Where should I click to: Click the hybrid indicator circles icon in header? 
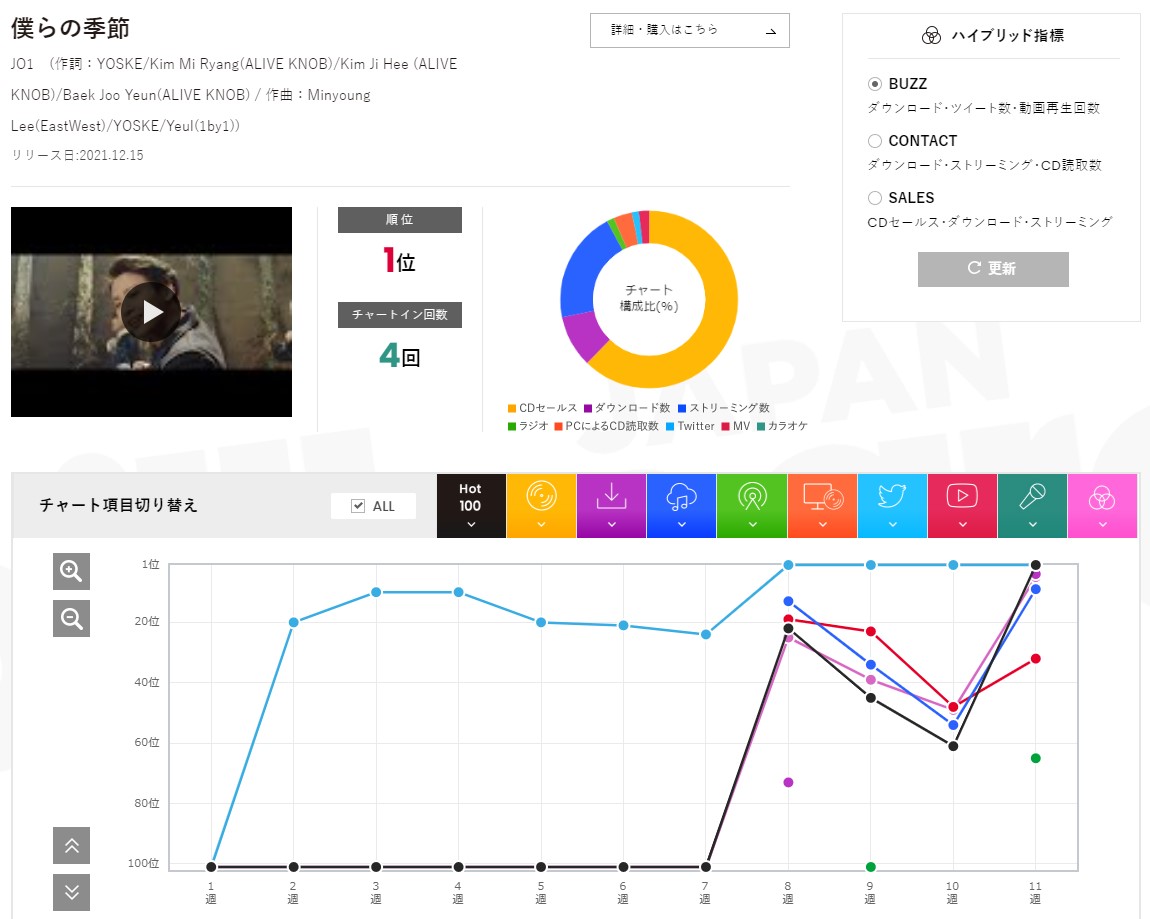(x=931, y=35)
